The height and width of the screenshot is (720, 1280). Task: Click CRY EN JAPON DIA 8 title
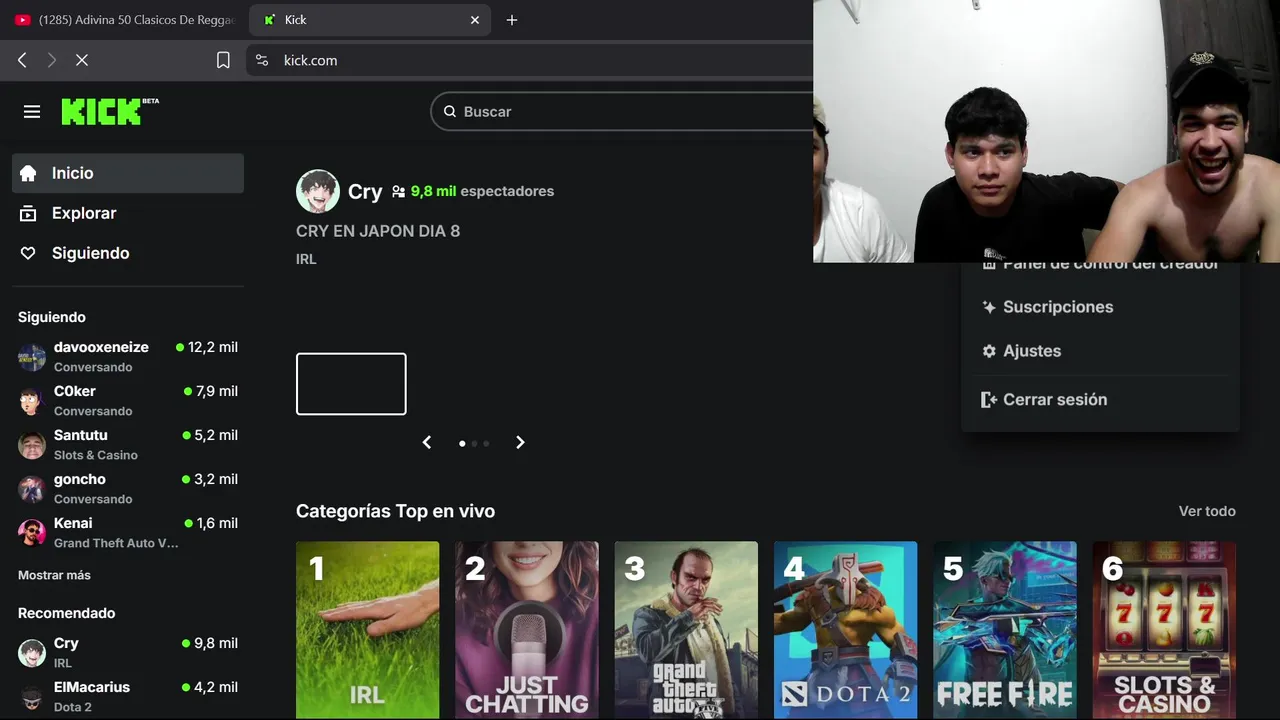tap(378, 231)
